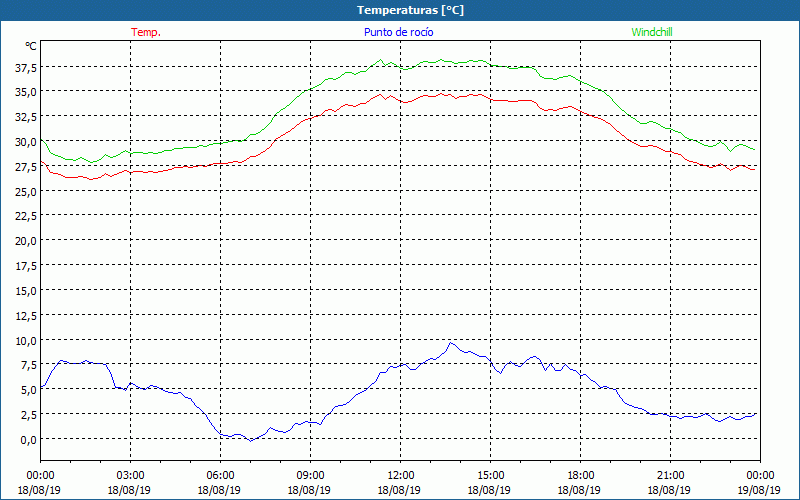This screenshot has width=800, height=500.
Task: Click the 21:00 time axis label
Action: (x=670, y=476)
